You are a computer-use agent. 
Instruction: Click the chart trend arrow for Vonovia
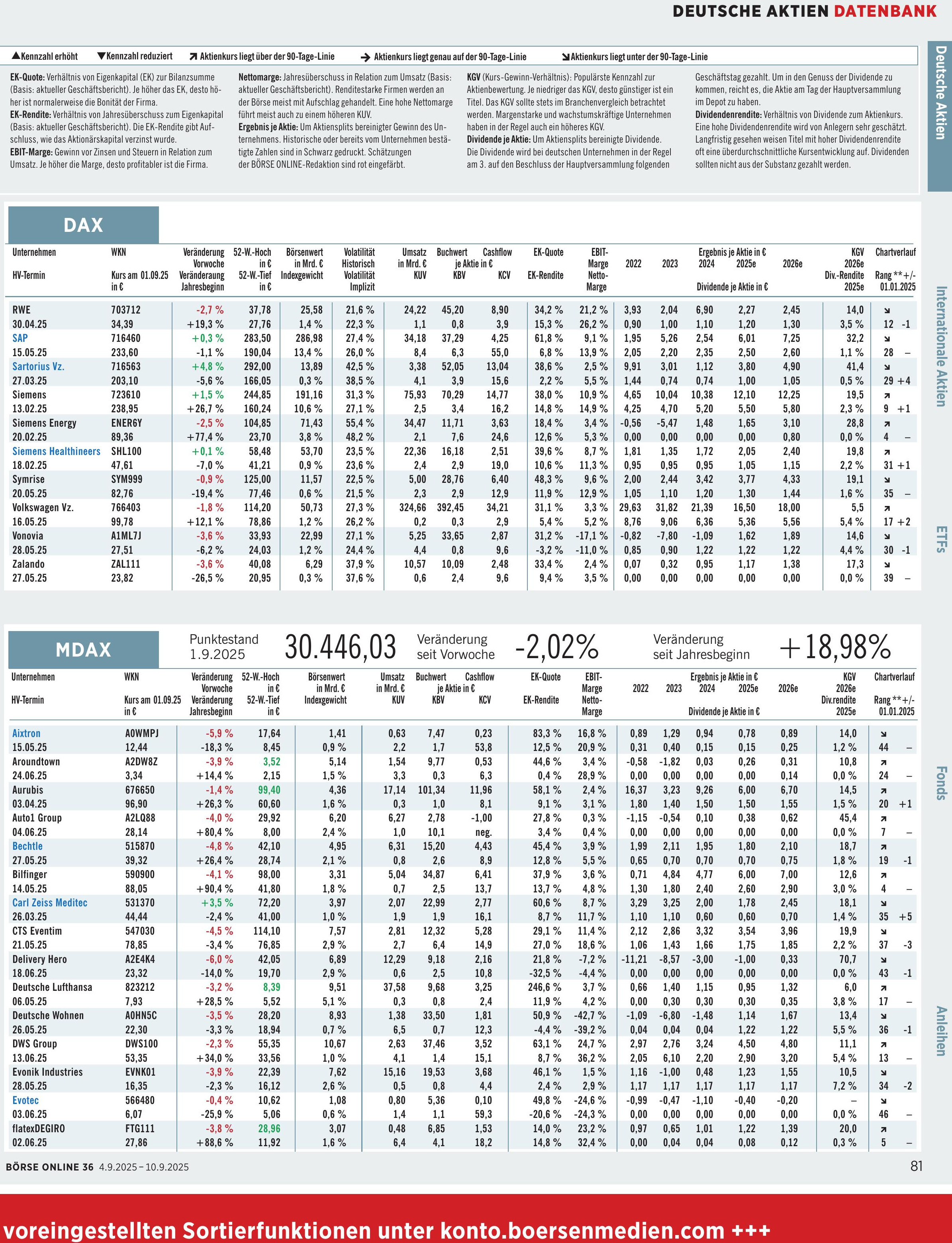887,536
